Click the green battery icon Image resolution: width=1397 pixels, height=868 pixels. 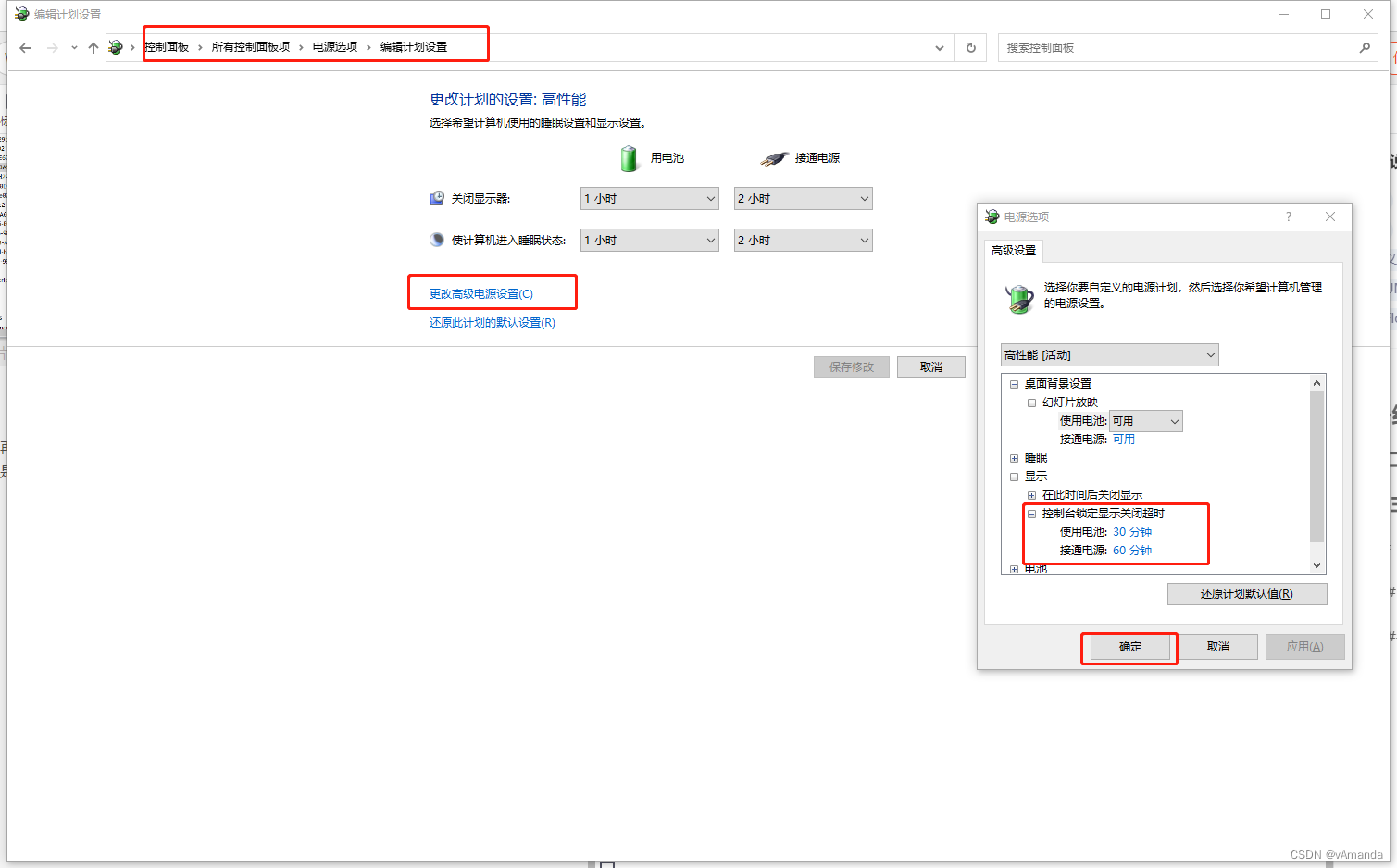coord(630,158)
